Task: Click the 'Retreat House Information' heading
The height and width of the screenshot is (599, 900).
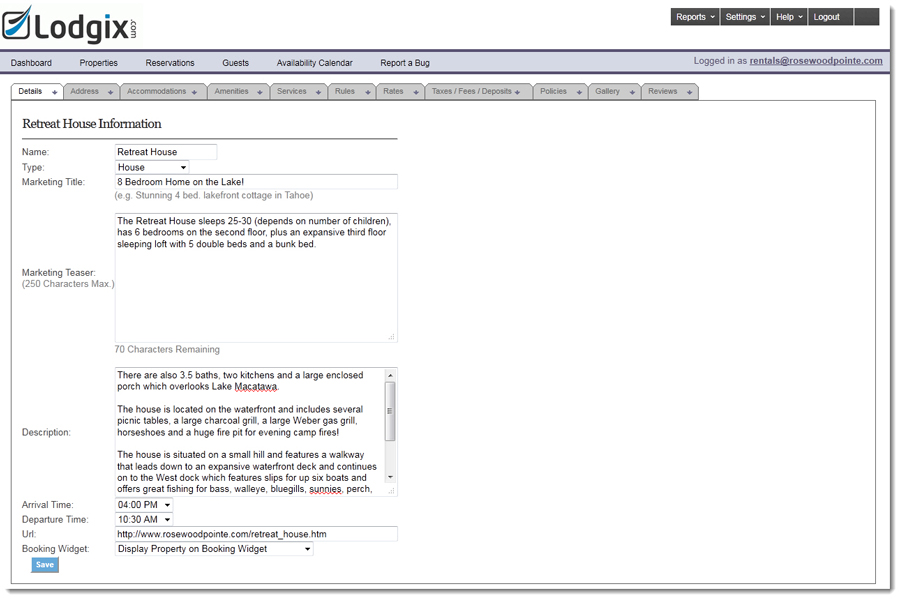Action: pos(92,124)
